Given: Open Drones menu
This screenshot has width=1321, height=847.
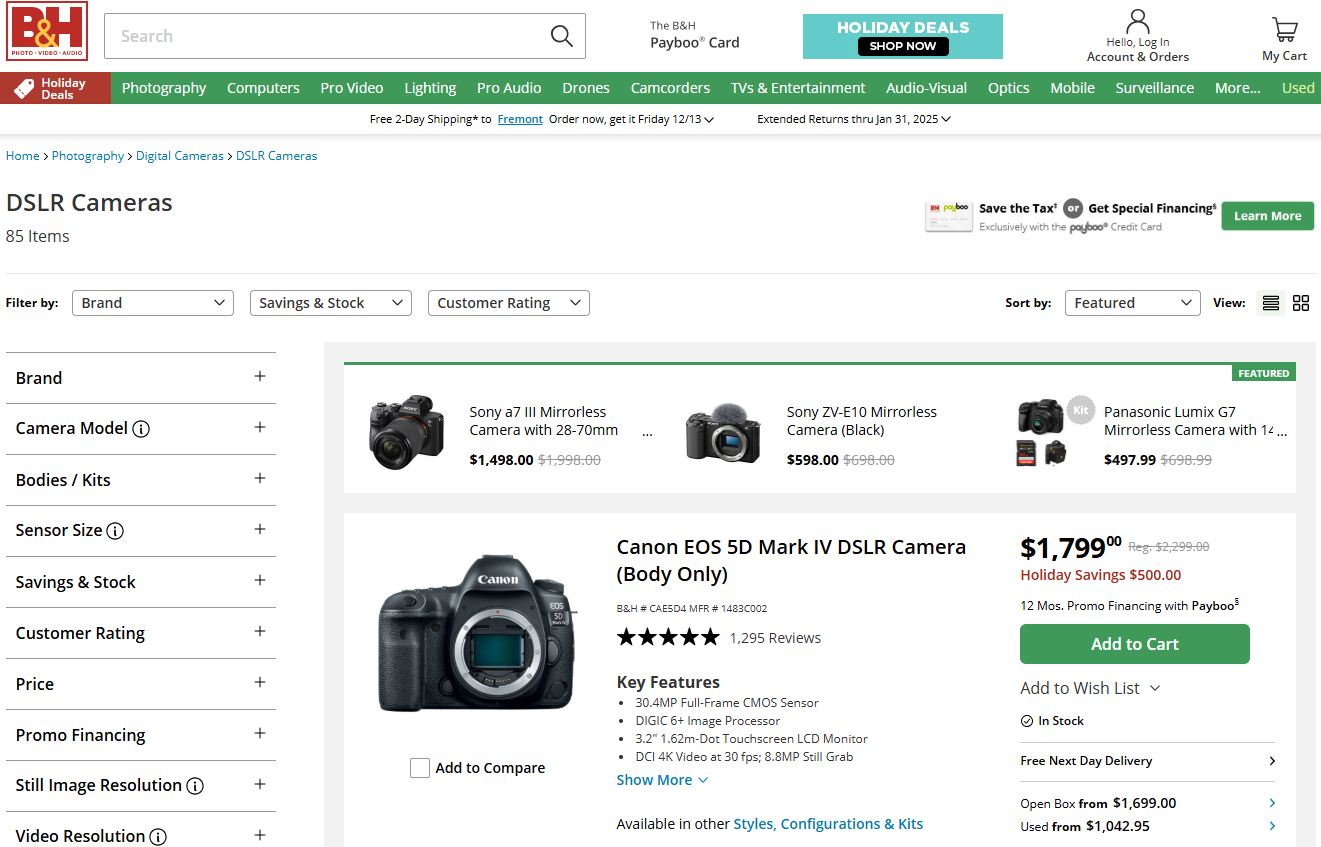Looking at the screenshot, I should (586, 88).
